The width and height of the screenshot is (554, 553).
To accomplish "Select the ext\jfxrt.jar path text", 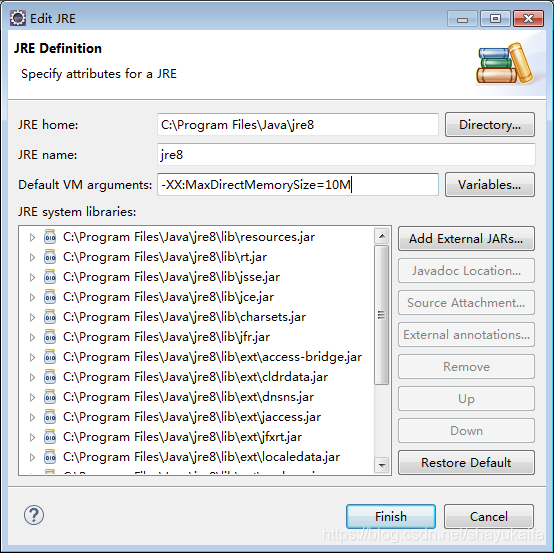I will pyautogui.click(x=182, y=437).
